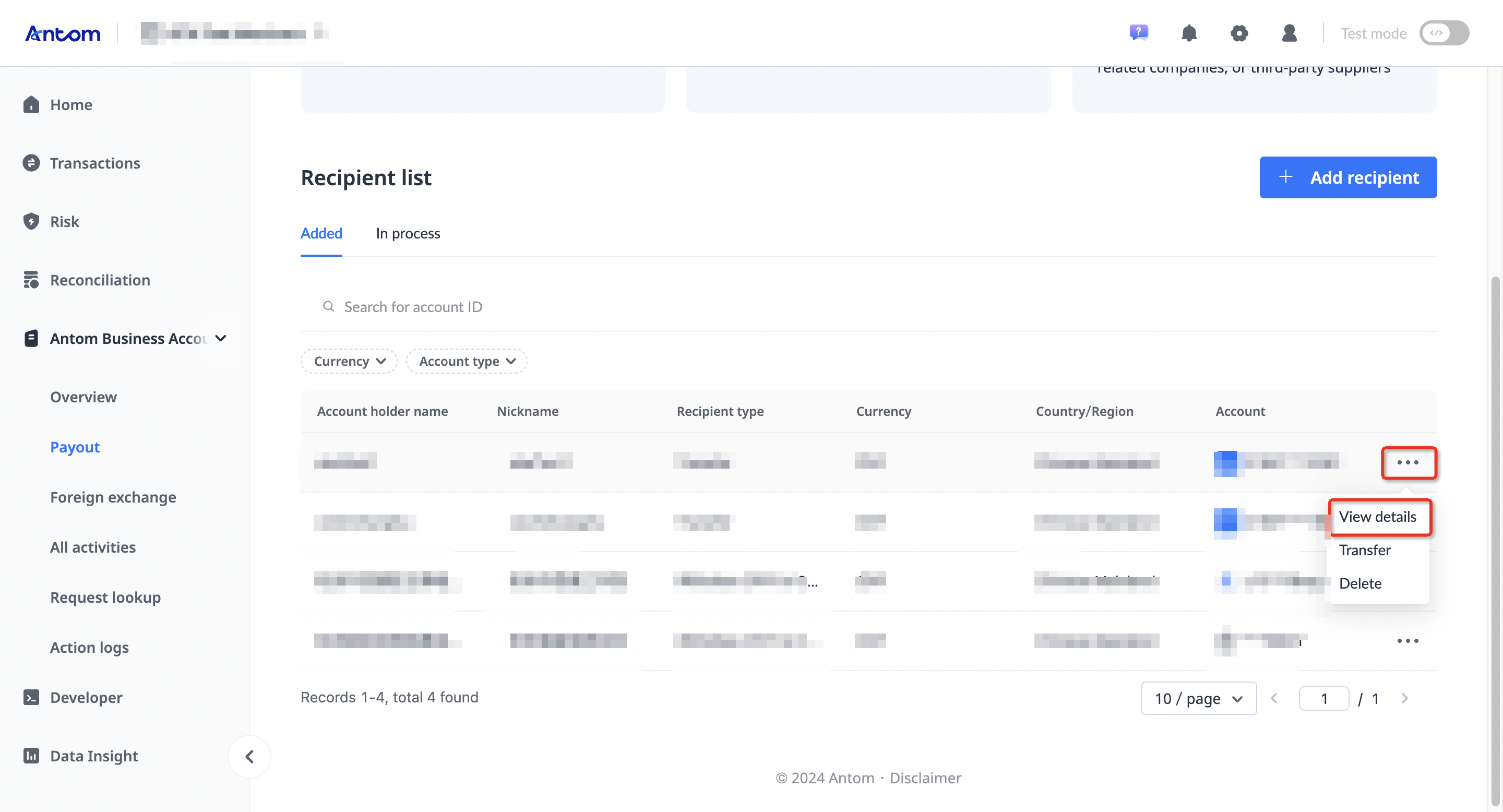This screenshot has height=812, width=1503.
Task: Open notifications bell icon
Action: [1189, 33]
